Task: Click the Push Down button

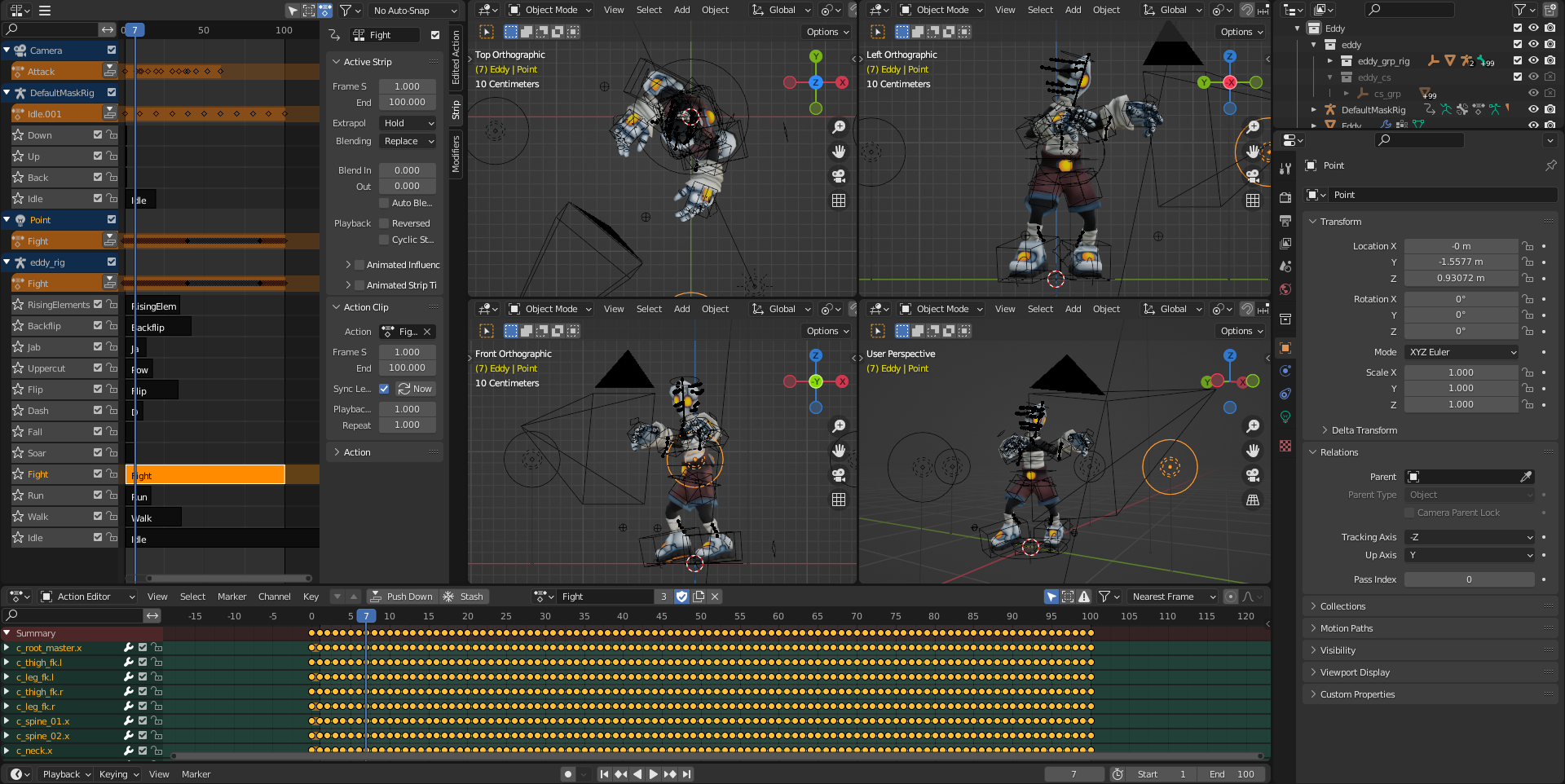Action: coord(401,597)
